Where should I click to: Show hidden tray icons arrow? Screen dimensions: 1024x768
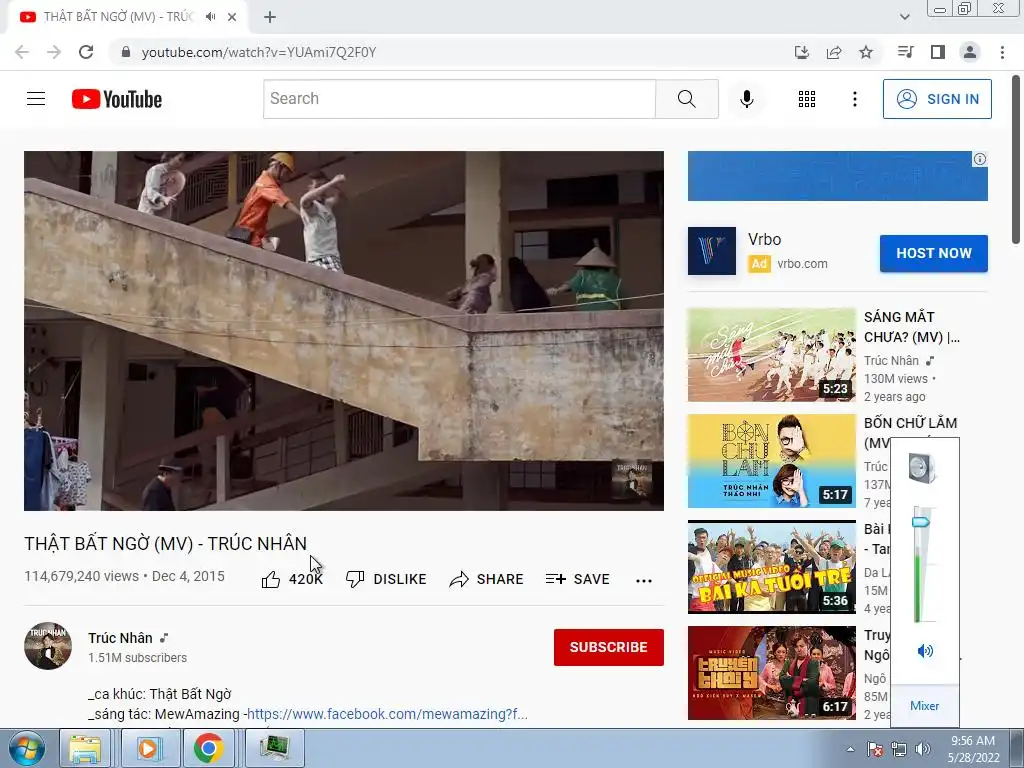pos(850,749)
